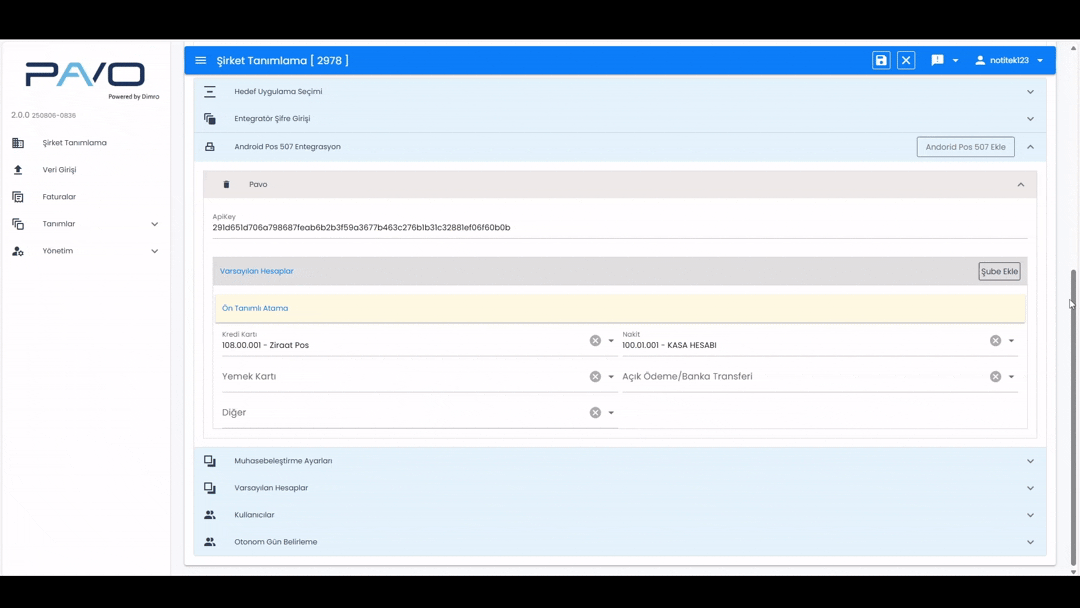The width and height of the screenshot is (1080, 608).
Task: Open the hamburger menu icon
Action: tap(201, 61)
